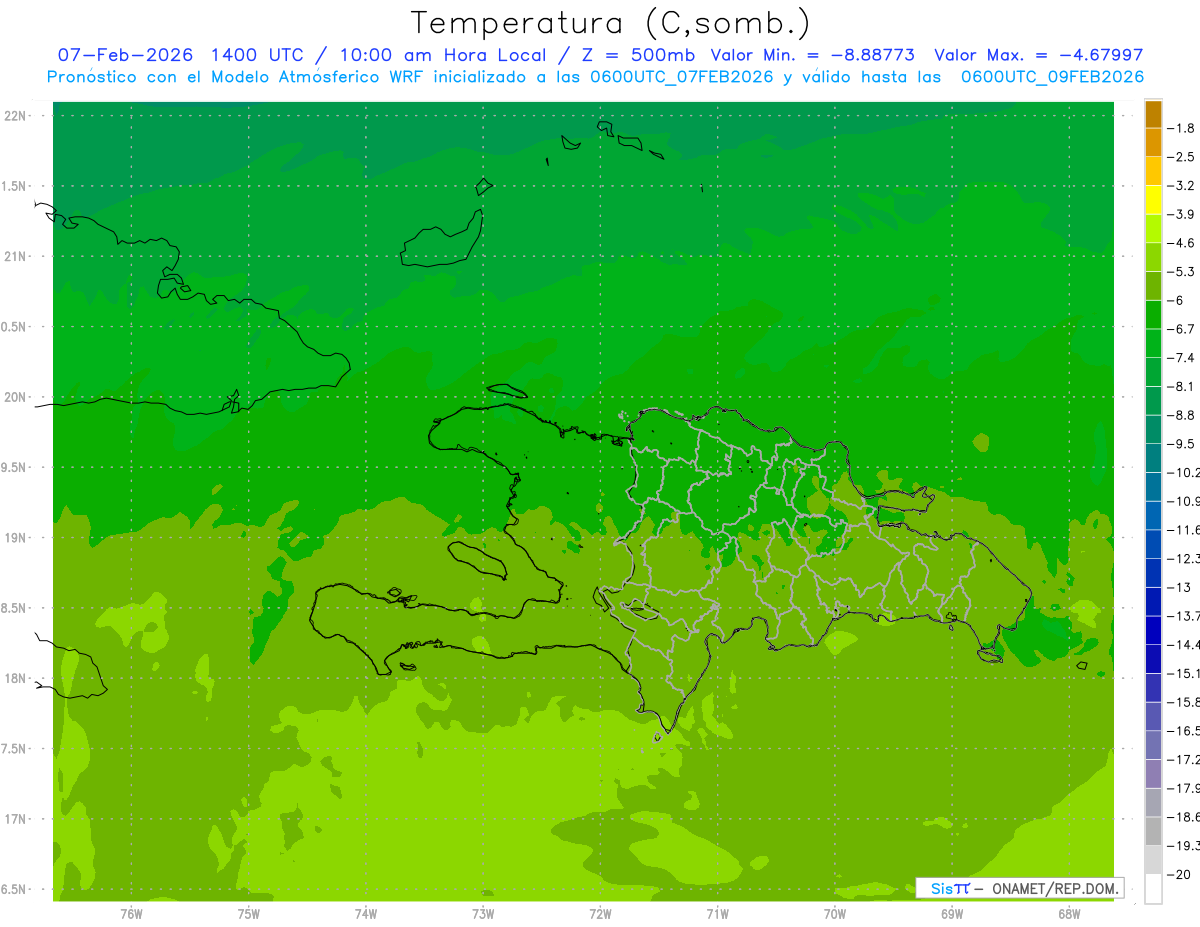This screenshot has height=927, width=1200.
Task: Click the '-3.9' colorbar label
Action: point(1181,214)
